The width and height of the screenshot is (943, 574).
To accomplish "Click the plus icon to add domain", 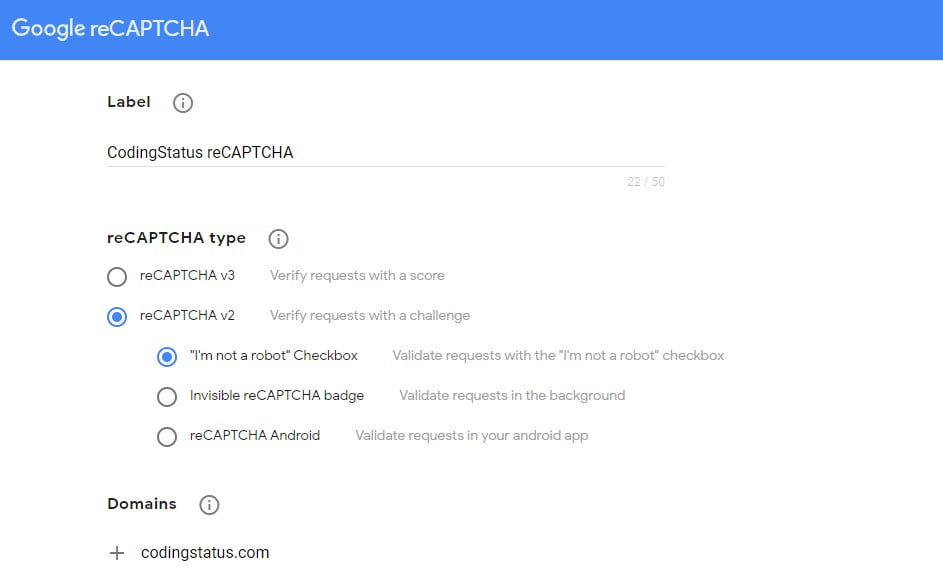I will click(x=117, y=553).
